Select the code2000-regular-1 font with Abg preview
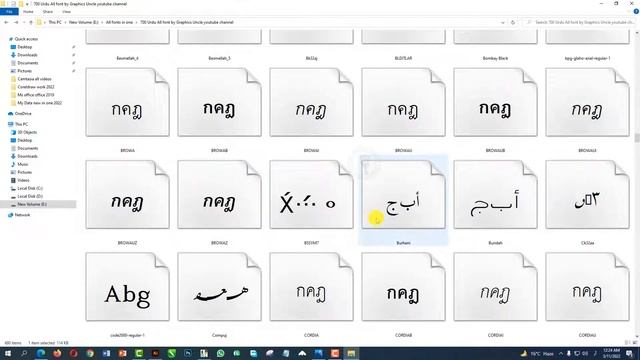 pyautogui.click(x=127, y=287)
